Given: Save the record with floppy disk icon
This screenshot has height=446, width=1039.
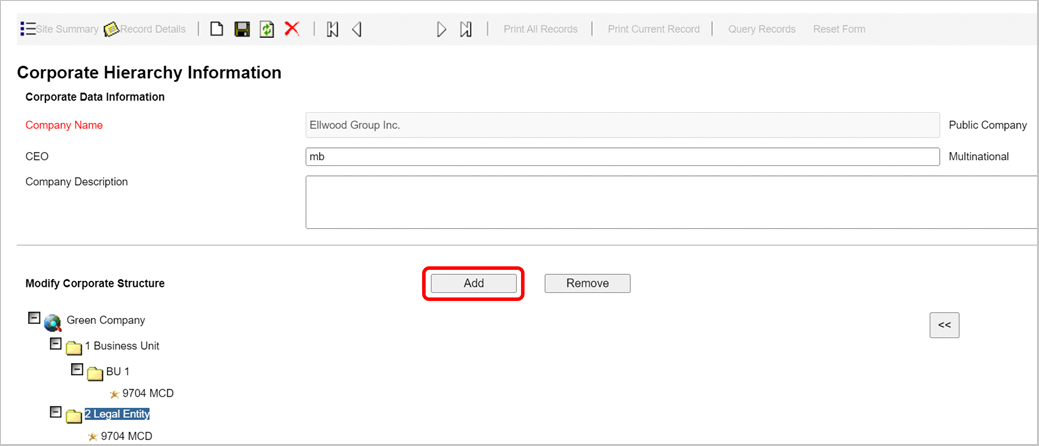Looking at the screenshot, I should click(x=242, y=29).
